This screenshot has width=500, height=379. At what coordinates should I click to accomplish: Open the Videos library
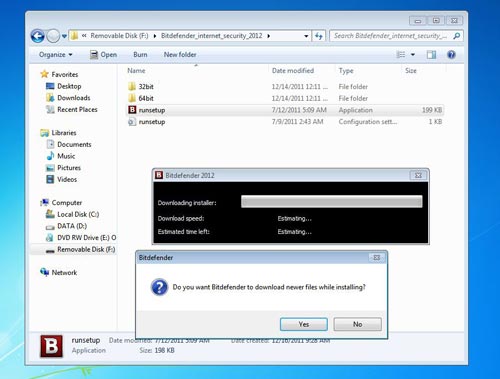click(x=61, y=179)
